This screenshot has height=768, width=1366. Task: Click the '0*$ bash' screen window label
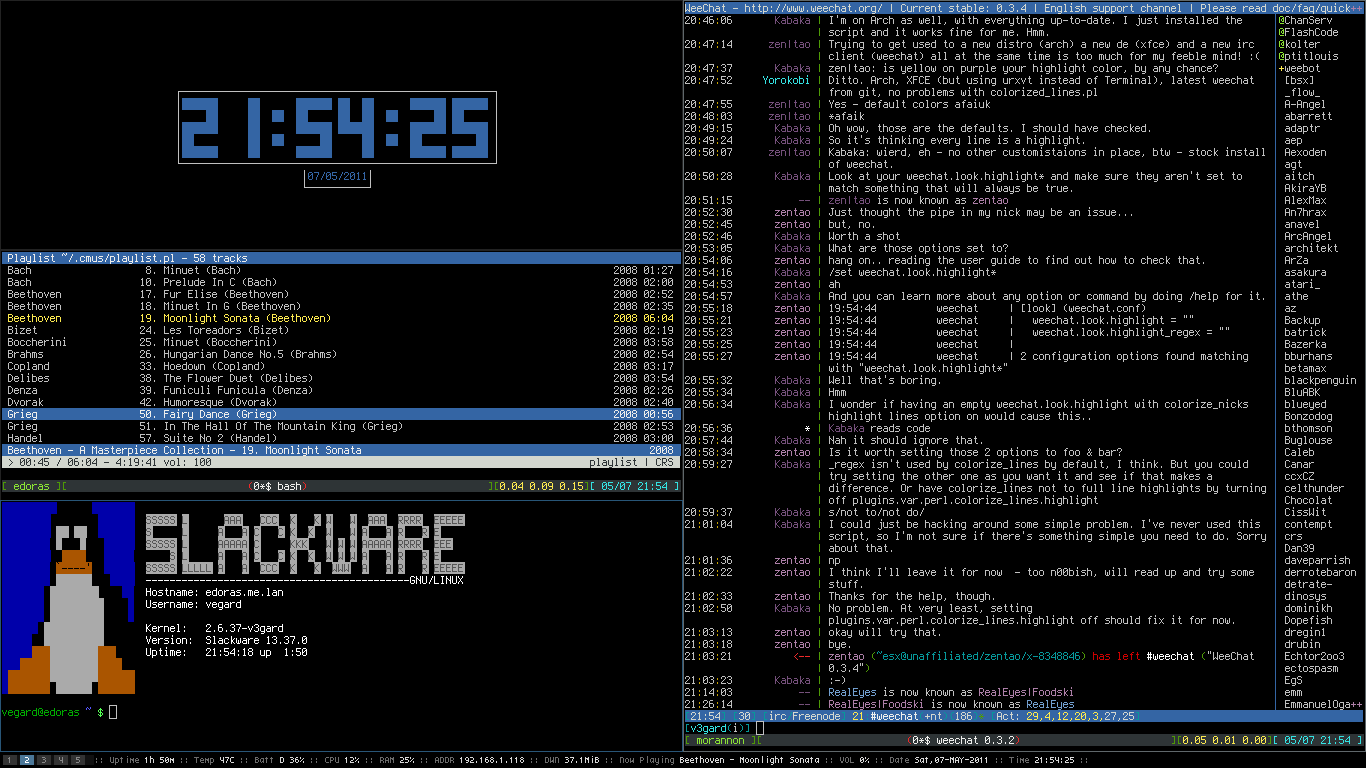[x=276, y=486]
